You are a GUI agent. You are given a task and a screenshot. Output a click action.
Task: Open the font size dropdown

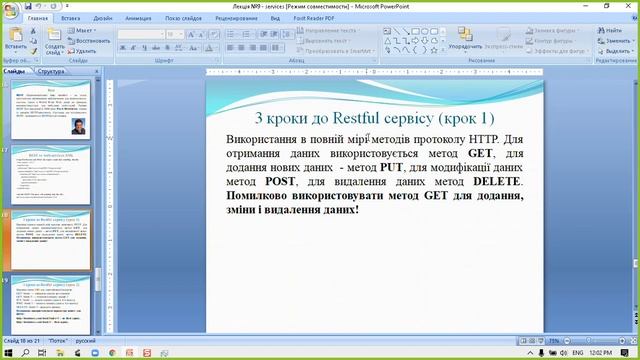pyautogui.click(x=175, y=35)
